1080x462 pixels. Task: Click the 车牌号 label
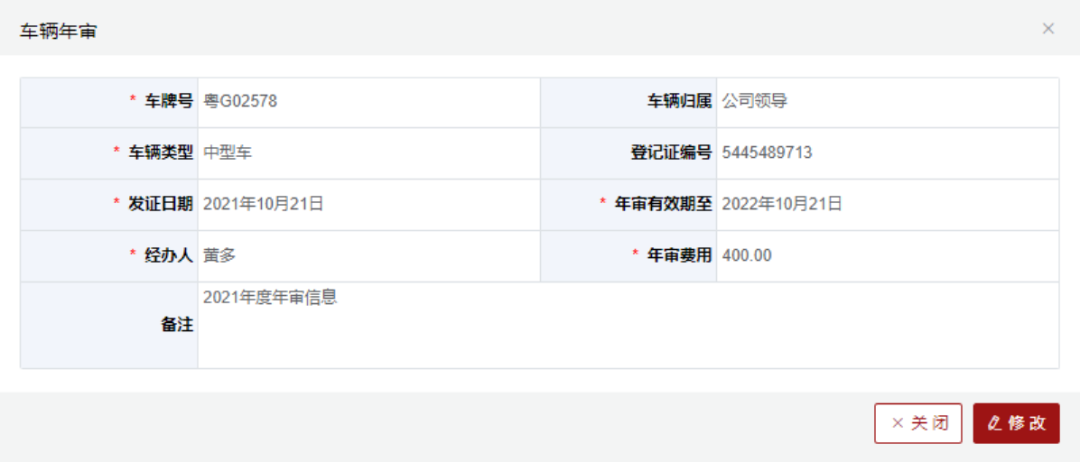click(x=169, y=102)
